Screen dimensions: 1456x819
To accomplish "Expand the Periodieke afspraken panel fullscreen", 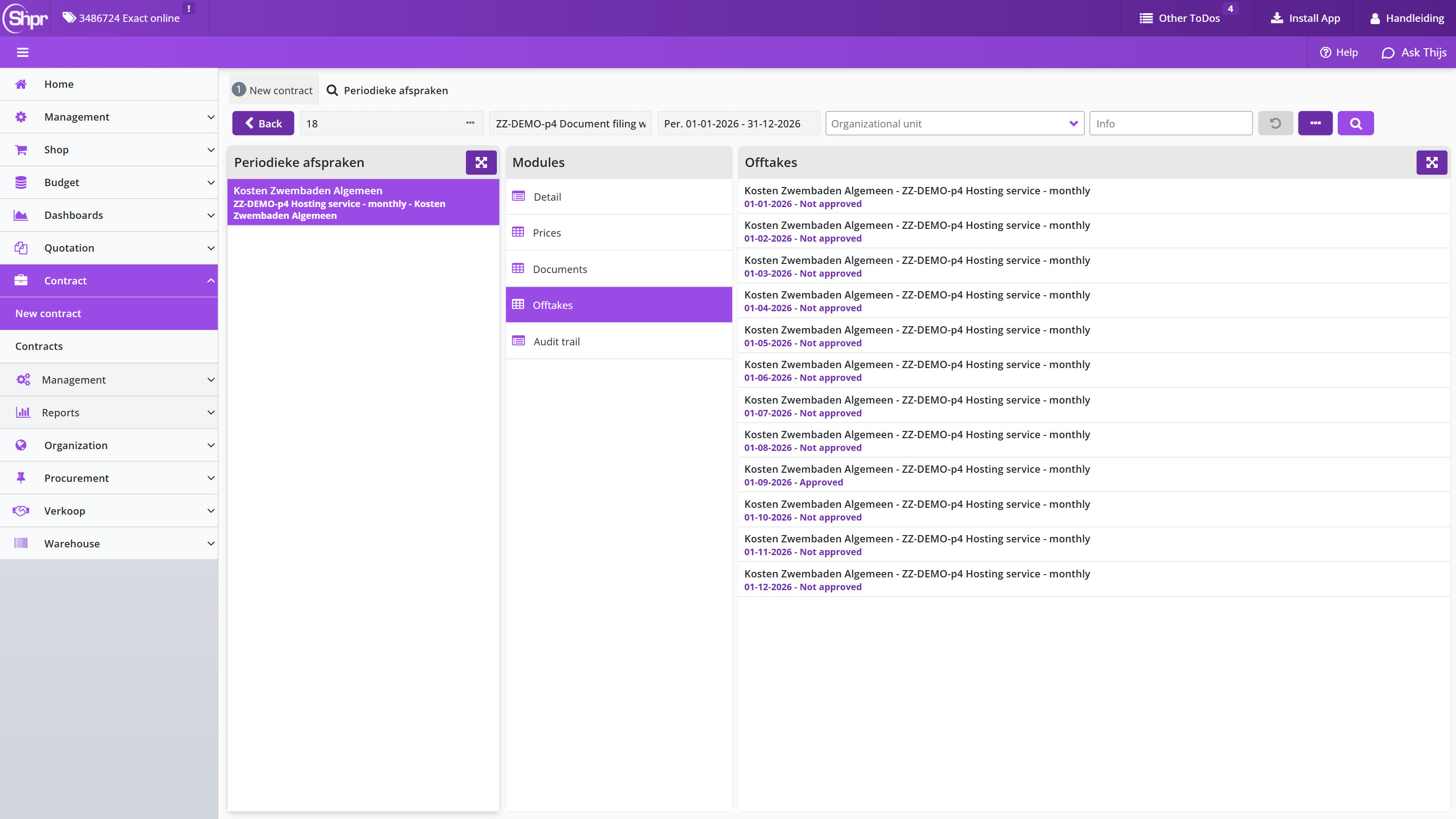I will coord(481,163).
